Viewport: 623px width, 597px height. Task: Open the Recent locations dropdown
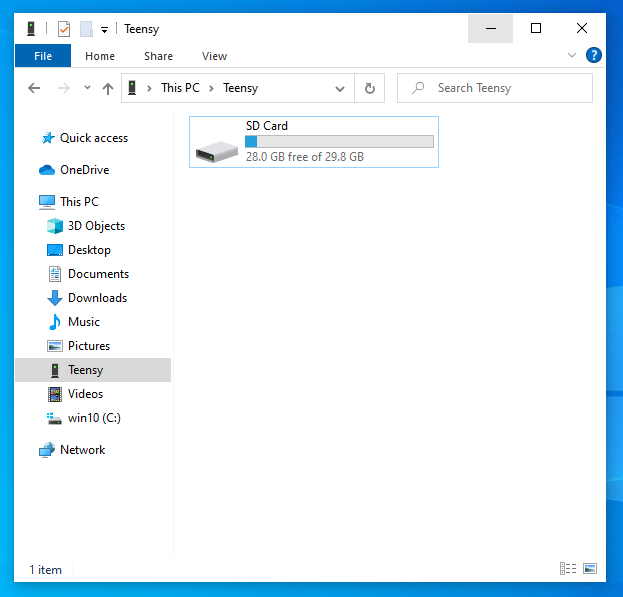[x=87, y=88]
